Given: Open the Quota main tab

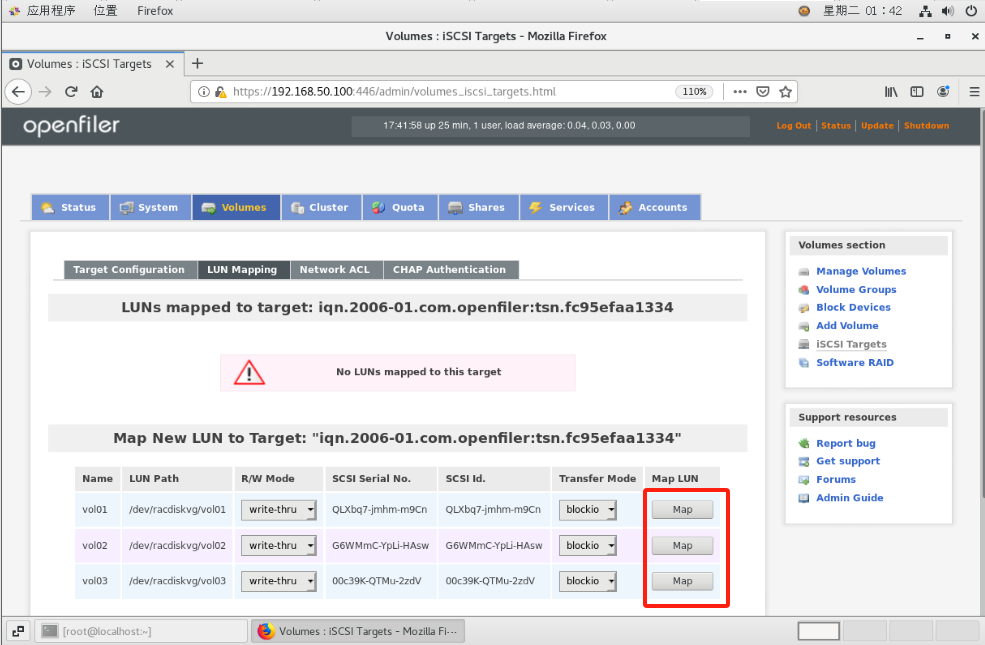Looking at the screenshot, I should (400, 207).
